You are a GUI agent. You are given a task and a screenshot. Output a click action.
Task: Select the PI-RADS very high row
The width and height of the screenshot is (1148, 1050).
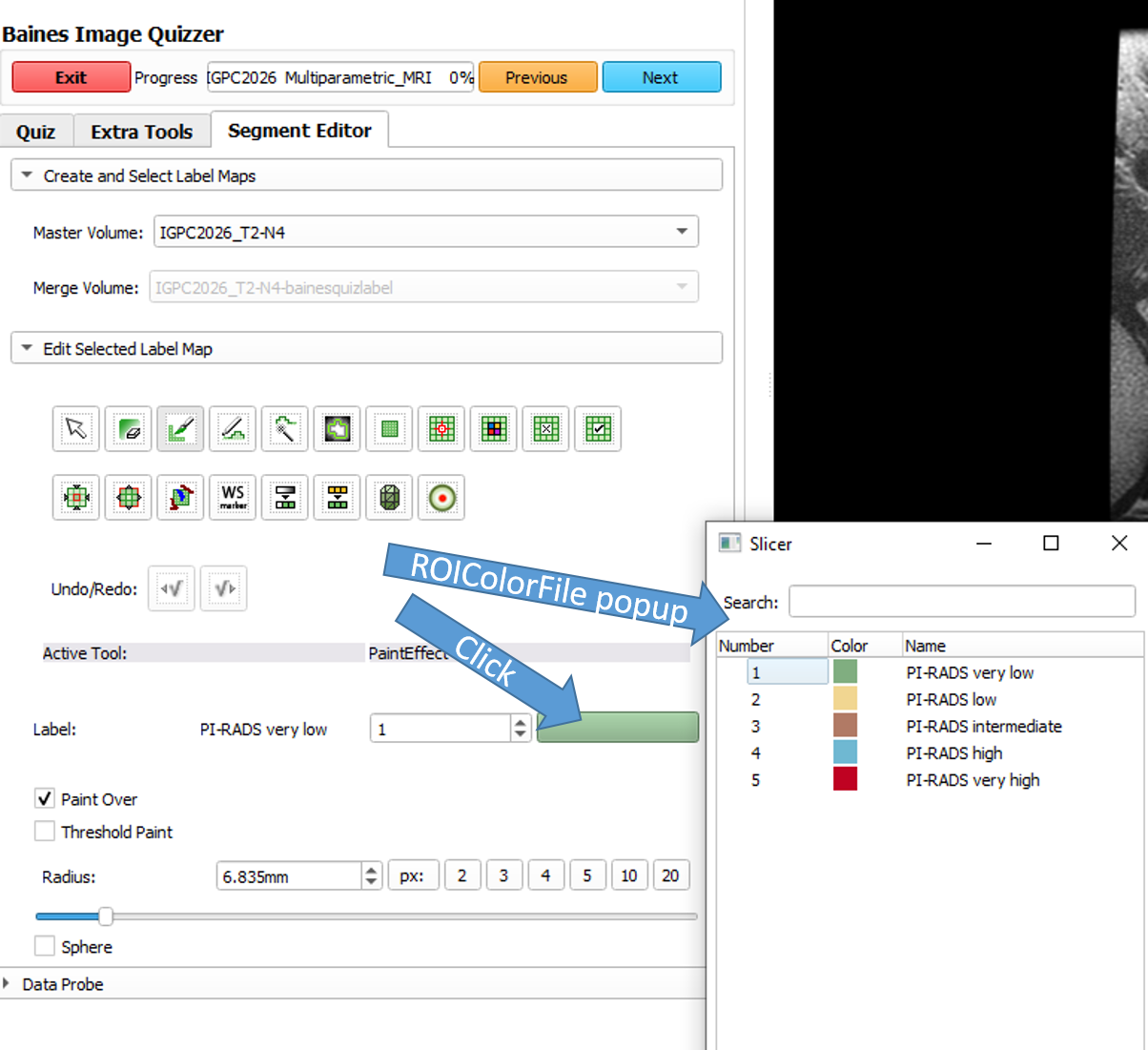(972, 780)
